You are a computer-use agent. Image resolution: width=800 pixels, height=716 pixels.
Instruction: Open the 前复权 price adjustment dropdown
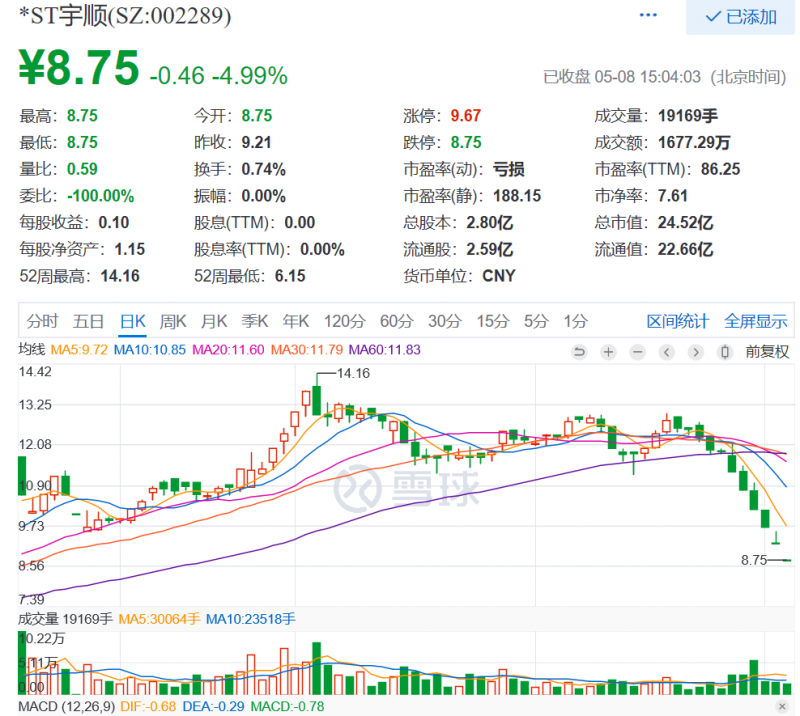tap(767, 352)
